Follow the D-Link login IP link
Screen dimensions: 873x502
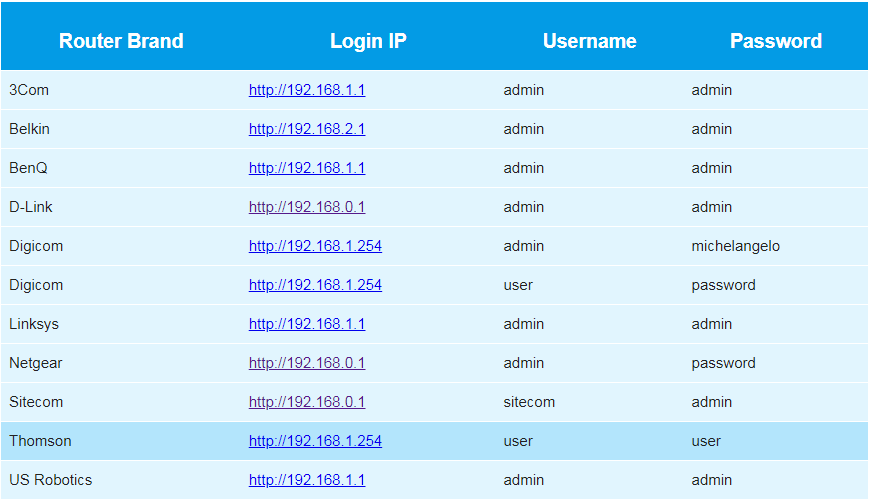point(307,207)
